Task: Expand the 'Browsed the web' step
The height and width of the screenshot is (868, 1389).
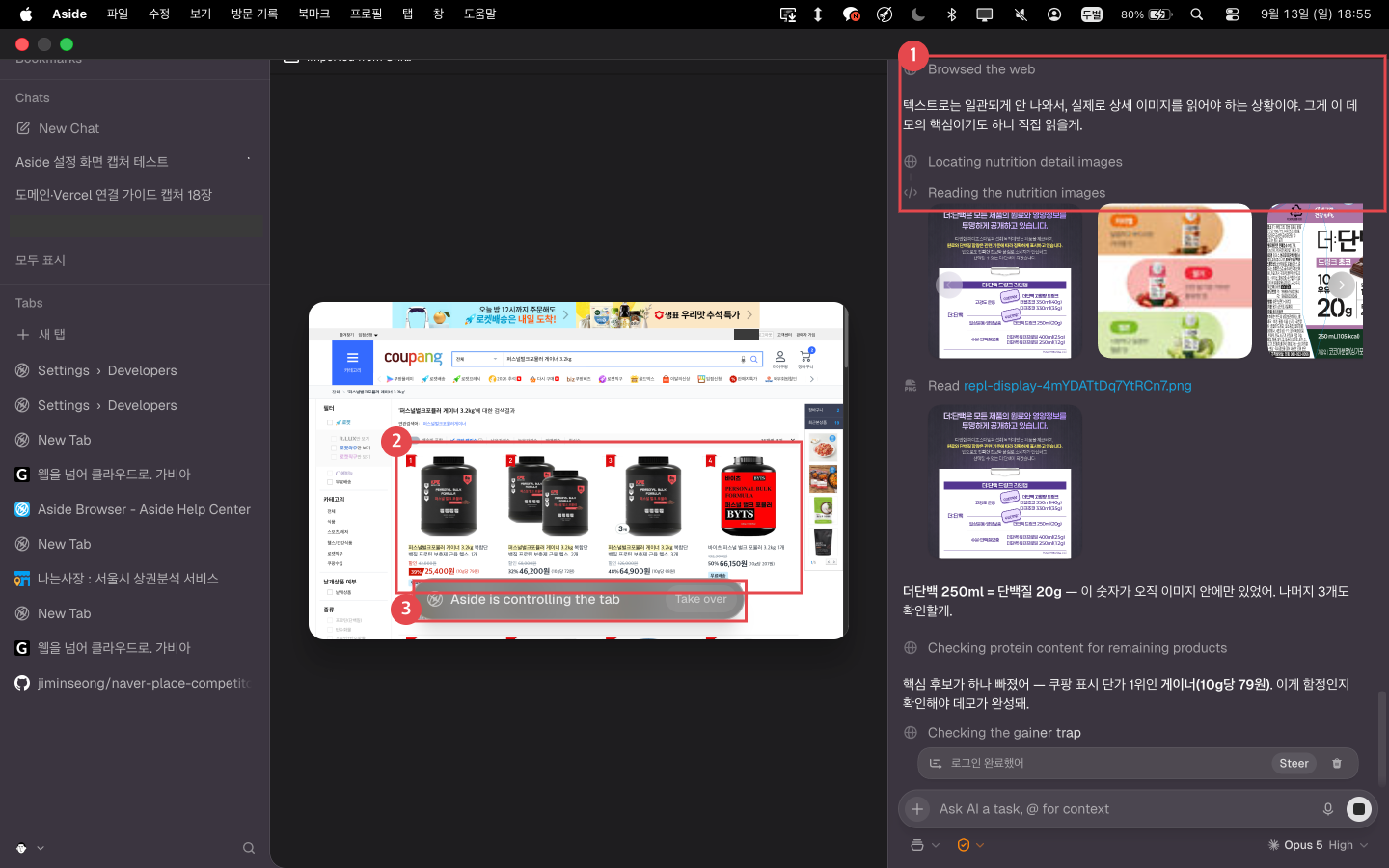Action: click(981, 69)
